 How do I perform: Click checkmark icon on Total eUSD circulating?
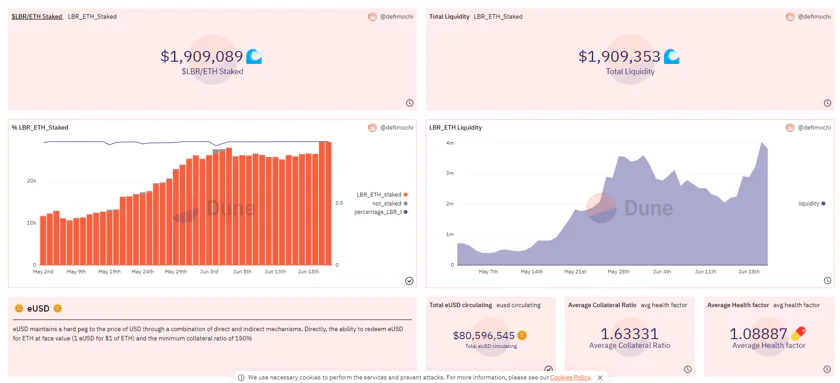pos(549,369)
